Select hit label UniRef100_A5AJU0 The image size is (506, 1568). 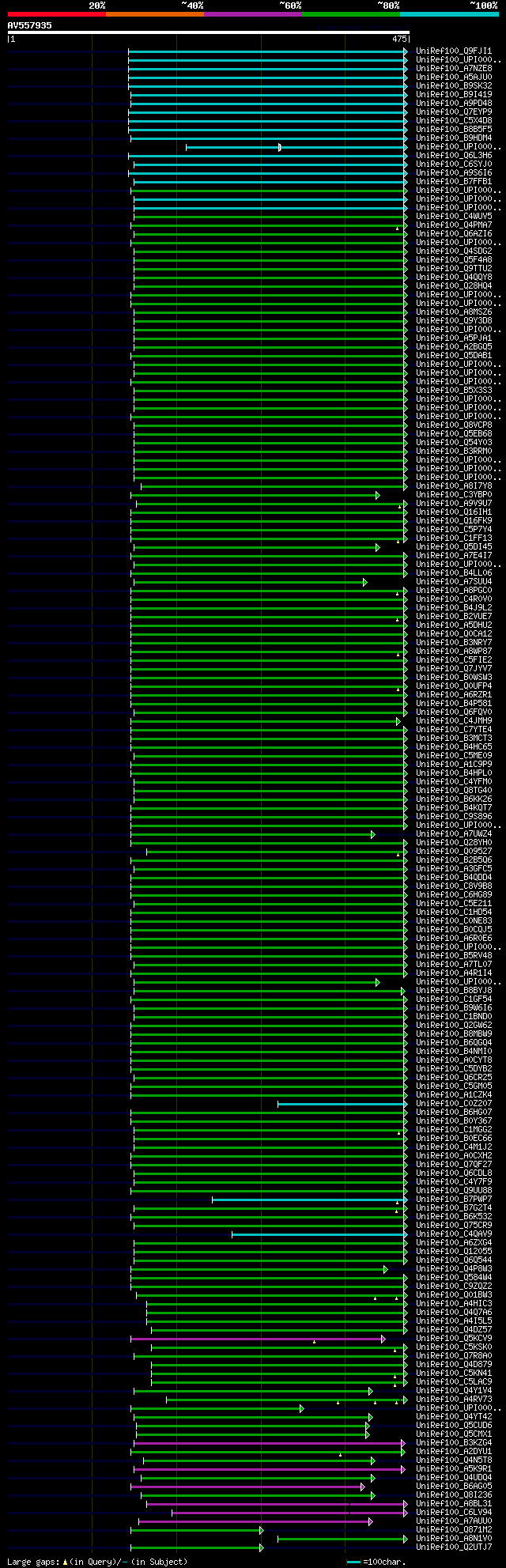[x=454, y=77]
